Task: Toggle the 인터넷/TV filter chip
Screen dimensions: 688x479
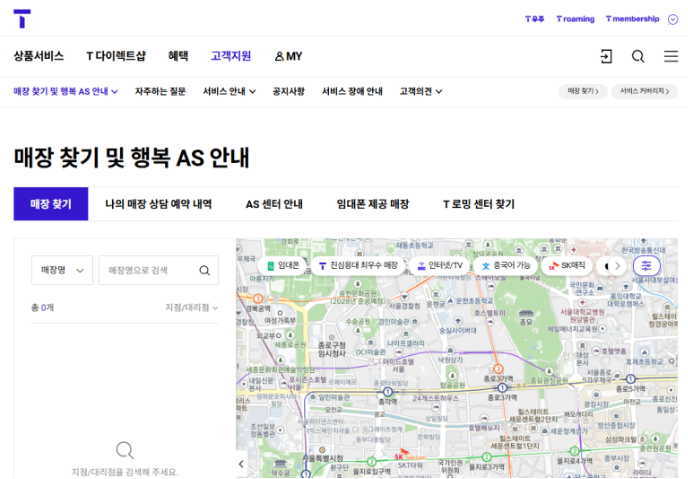Action: (x=440, y=265)
